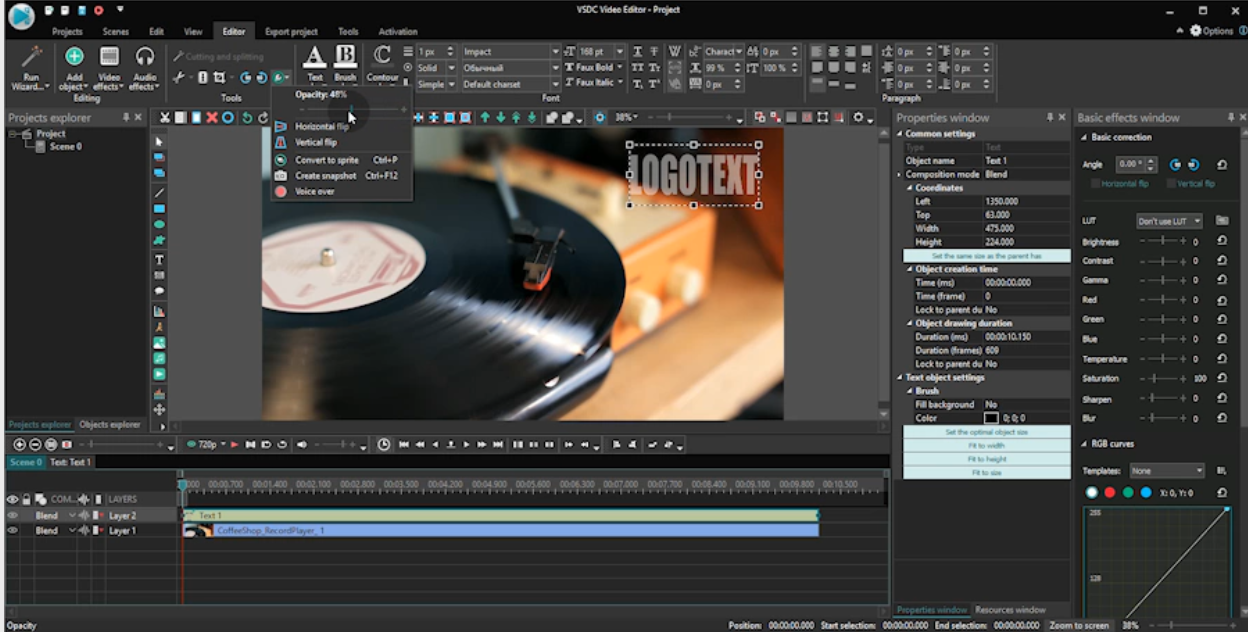Viewport: 1248px width, 632px height.
Task: Click the black Color swatch in Brush settings
Action: click(991, 418)
